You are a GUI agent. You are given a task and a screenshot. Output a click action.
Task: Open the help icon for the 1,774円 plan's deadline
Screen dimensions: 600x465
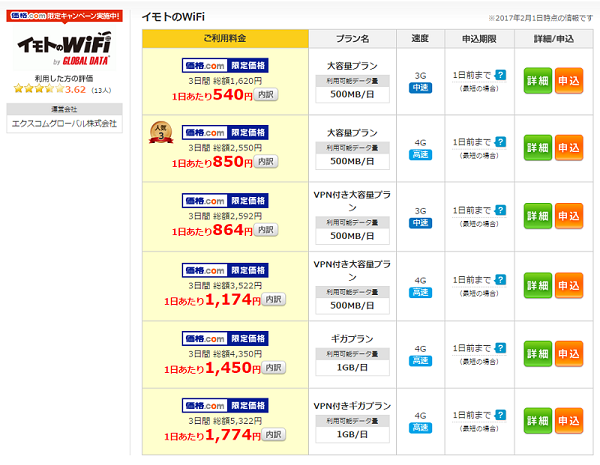pyautogui.click(x=501, y=415)
